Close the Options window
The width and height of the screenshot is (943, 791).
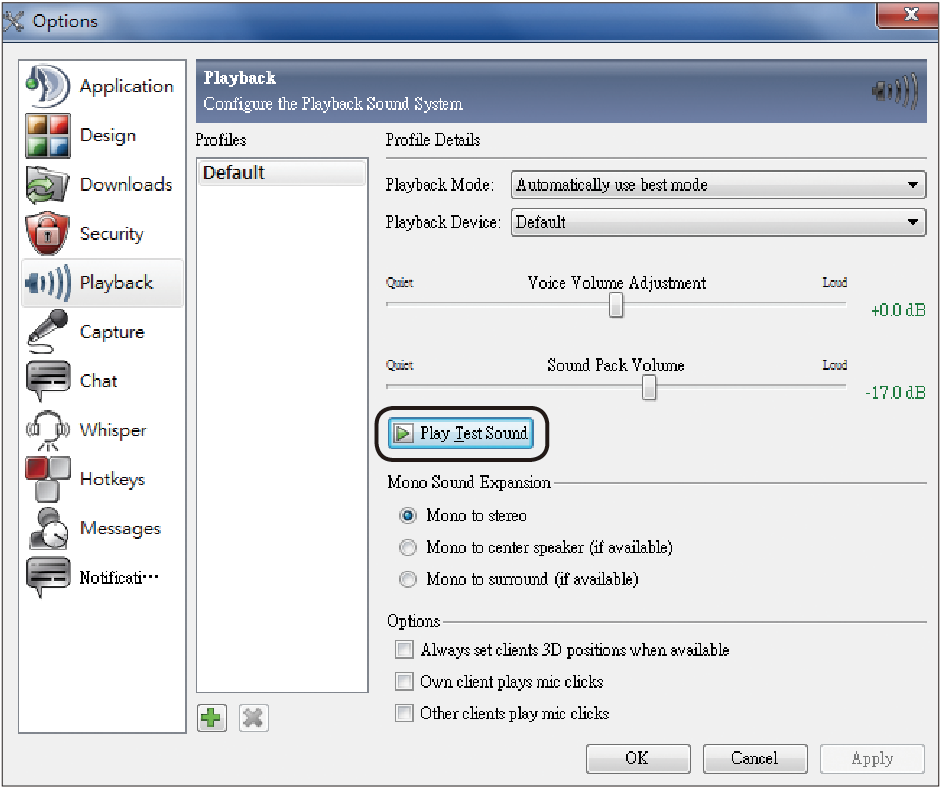click(907, 14)
